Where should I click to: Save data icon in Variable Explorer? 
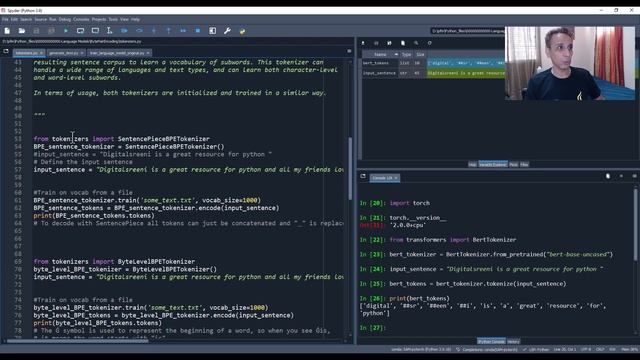[376, 43]
